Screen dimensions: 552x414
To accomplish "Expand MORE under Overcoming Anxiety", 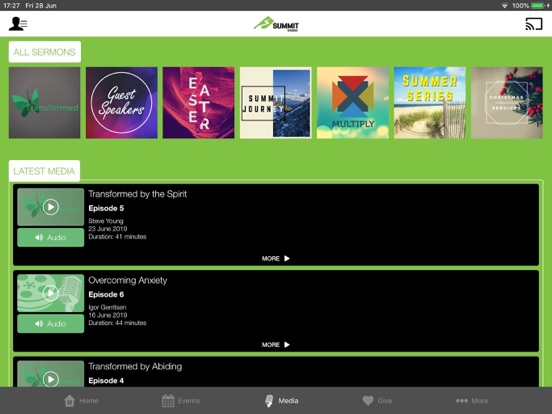I will coord(276,345).
